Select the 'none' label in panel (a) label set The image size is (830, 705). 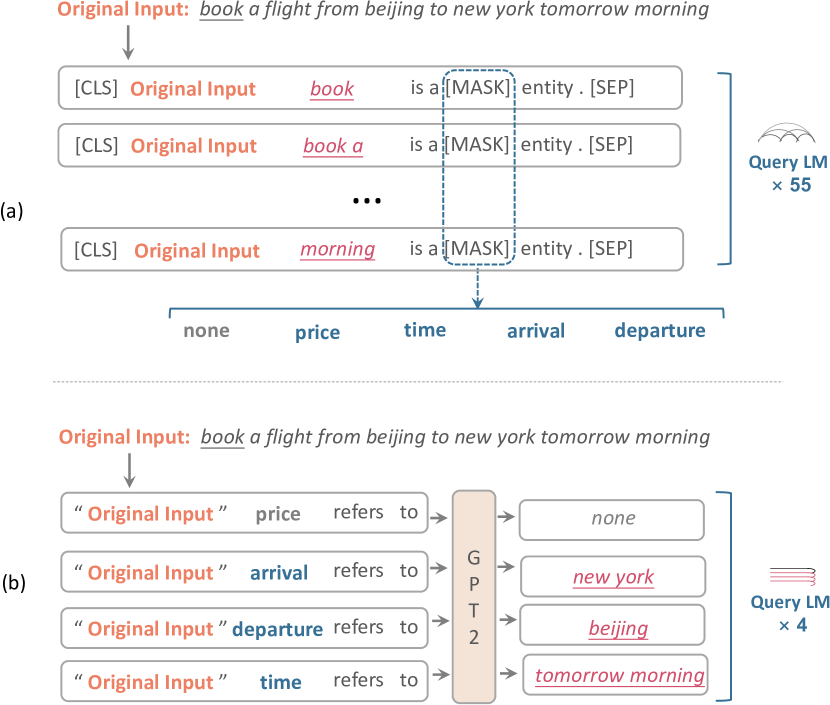coord(206,330)
